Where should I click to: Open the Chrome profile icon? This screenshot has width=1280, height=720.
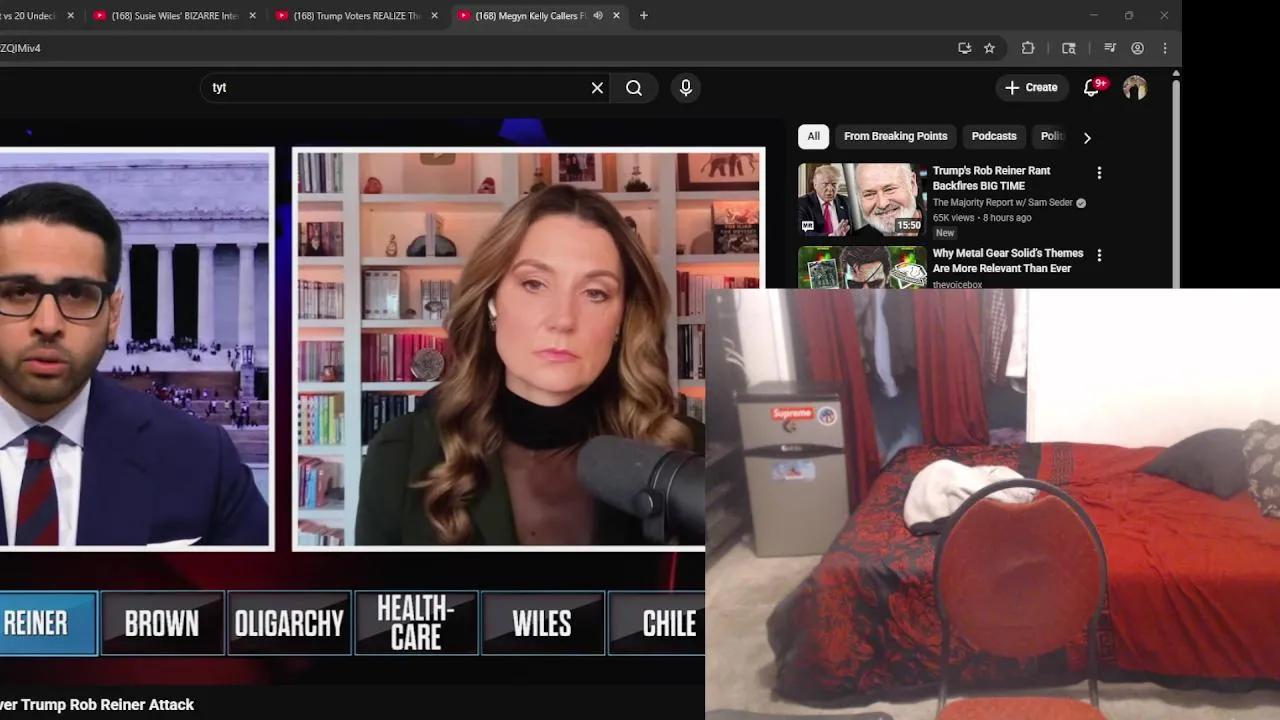(x=1137, y=48)
